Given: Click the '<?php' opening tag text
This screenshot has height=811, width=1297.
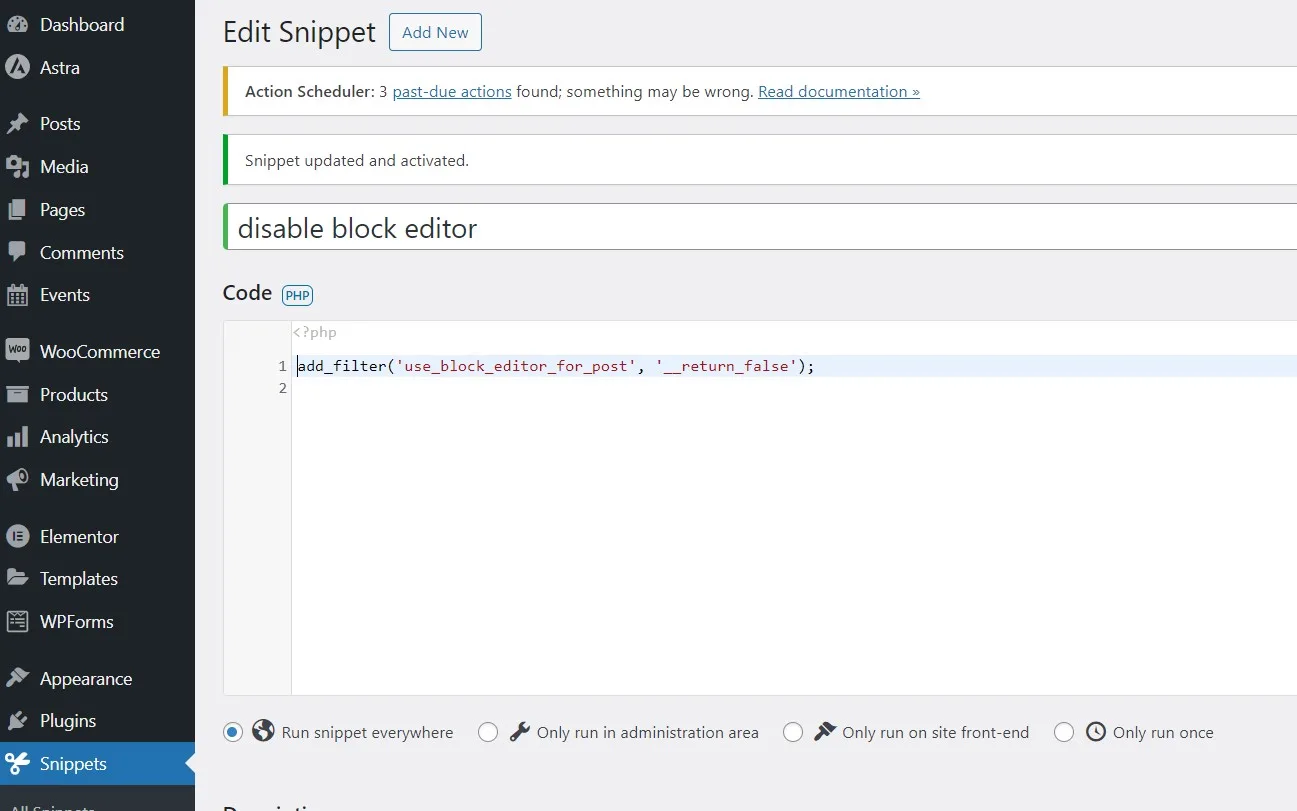Looking at the screenshot, I should (x=315, y=332).
